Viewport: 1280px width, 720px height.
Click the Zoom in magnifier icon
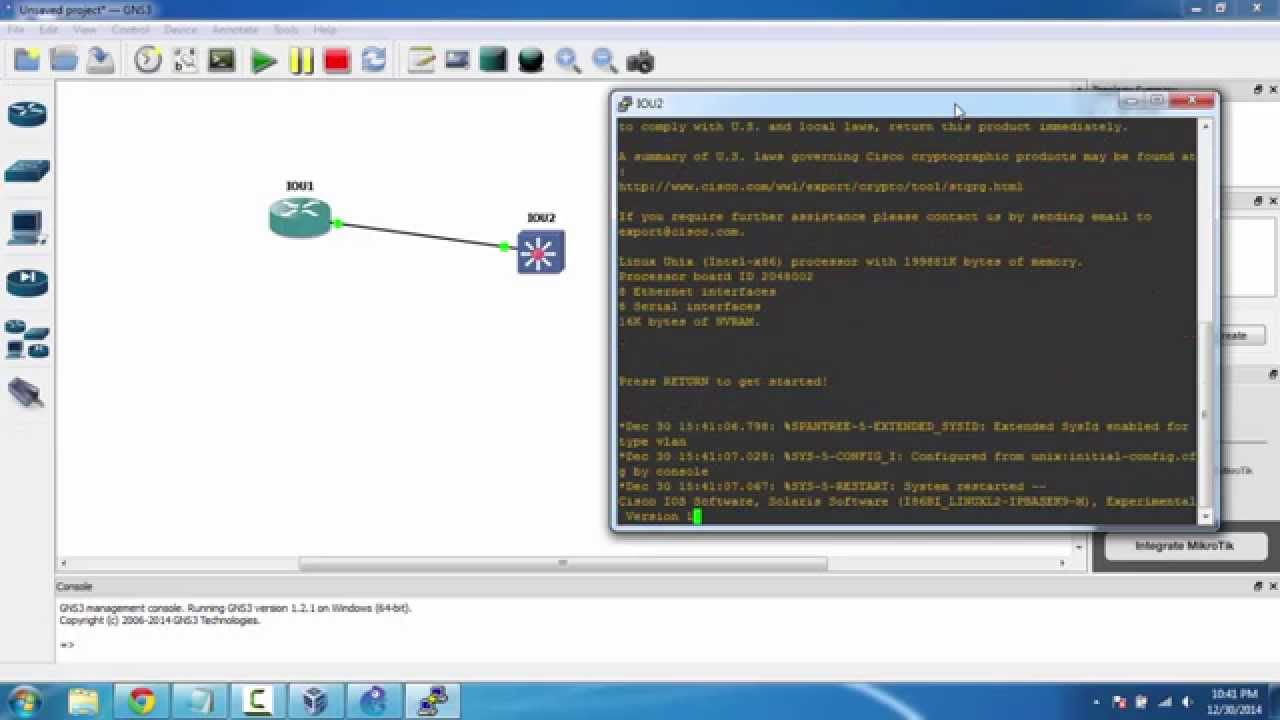(x=568, y=60)
